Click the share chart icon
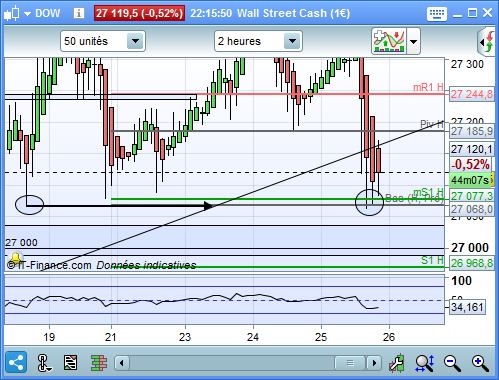Viewport: 499px width, 380px height. 16,362
